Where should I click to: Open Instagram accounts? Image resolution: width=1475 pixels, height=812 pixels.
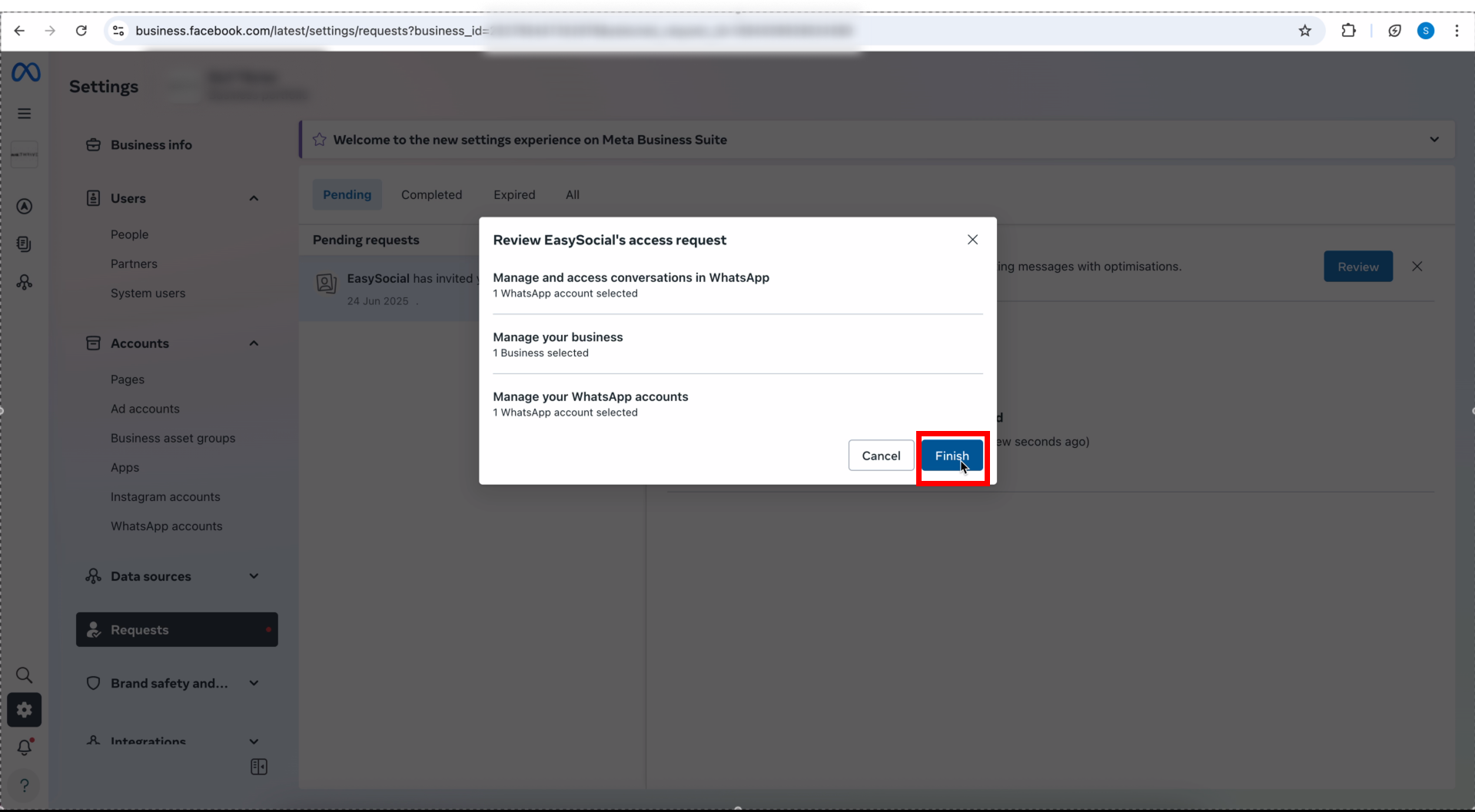click(165, 496)
